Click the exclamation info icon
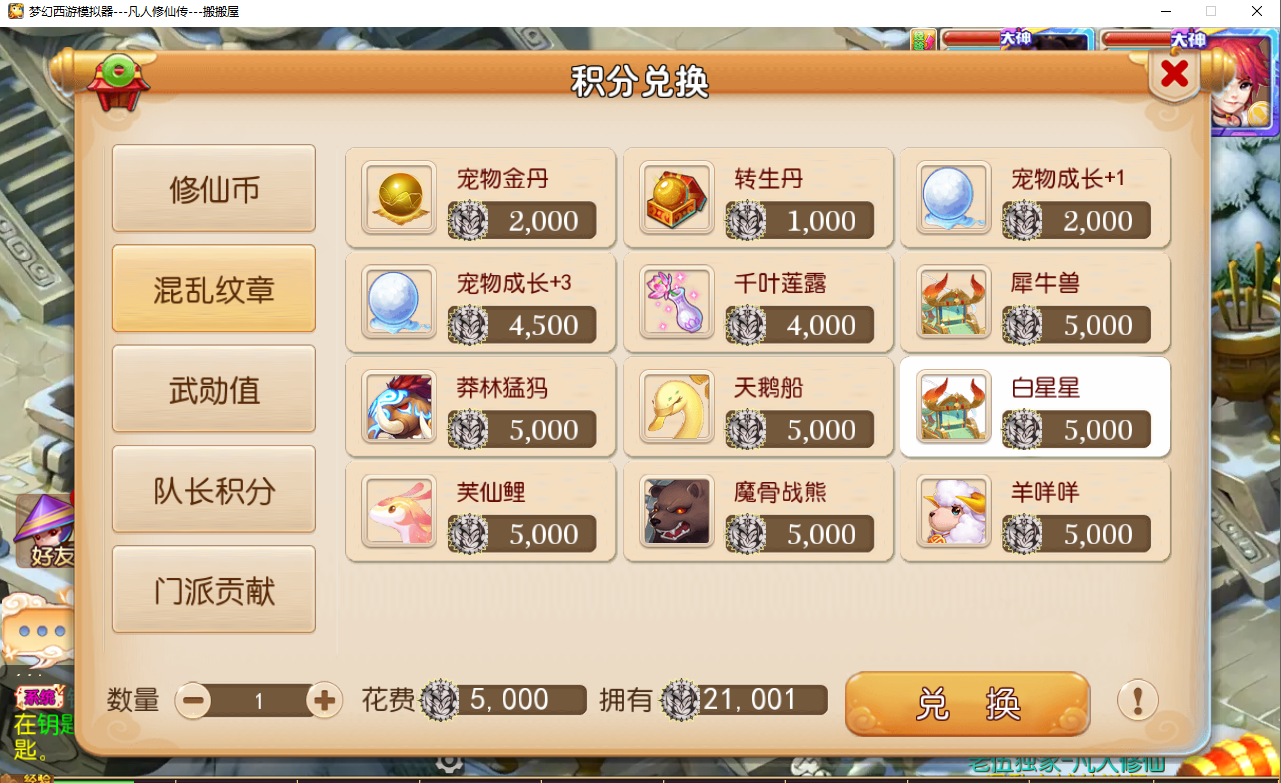This screenshot has height=783, width=1281. tap(1138, 700)
